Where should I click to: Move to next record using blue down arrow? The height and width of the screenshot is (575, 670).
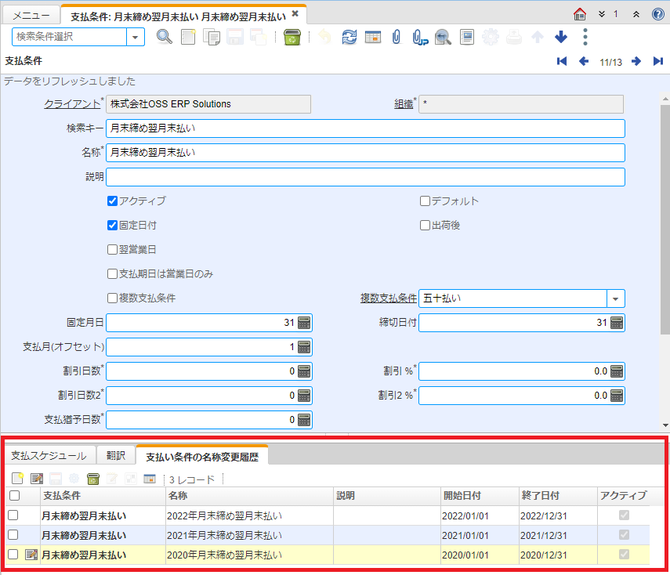point(561,37)
